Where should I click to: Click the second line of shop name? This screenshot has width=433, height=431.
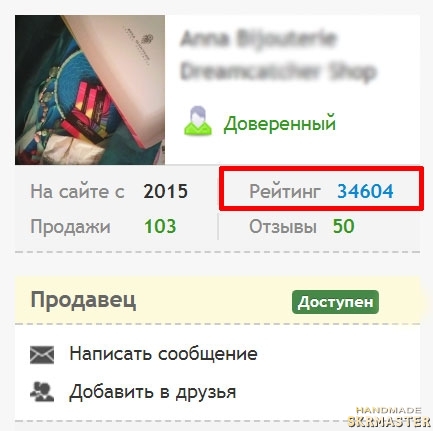pyautogui.click(x=278, y=71)
